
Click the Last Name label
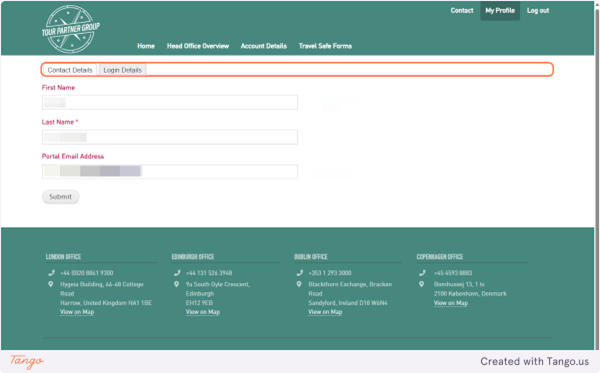(60, 122)
